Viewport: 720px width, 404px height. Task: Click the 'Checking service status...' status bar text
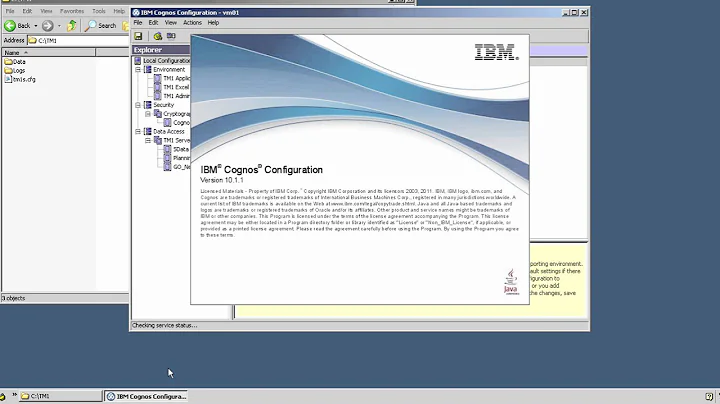[x=164, y=325]
